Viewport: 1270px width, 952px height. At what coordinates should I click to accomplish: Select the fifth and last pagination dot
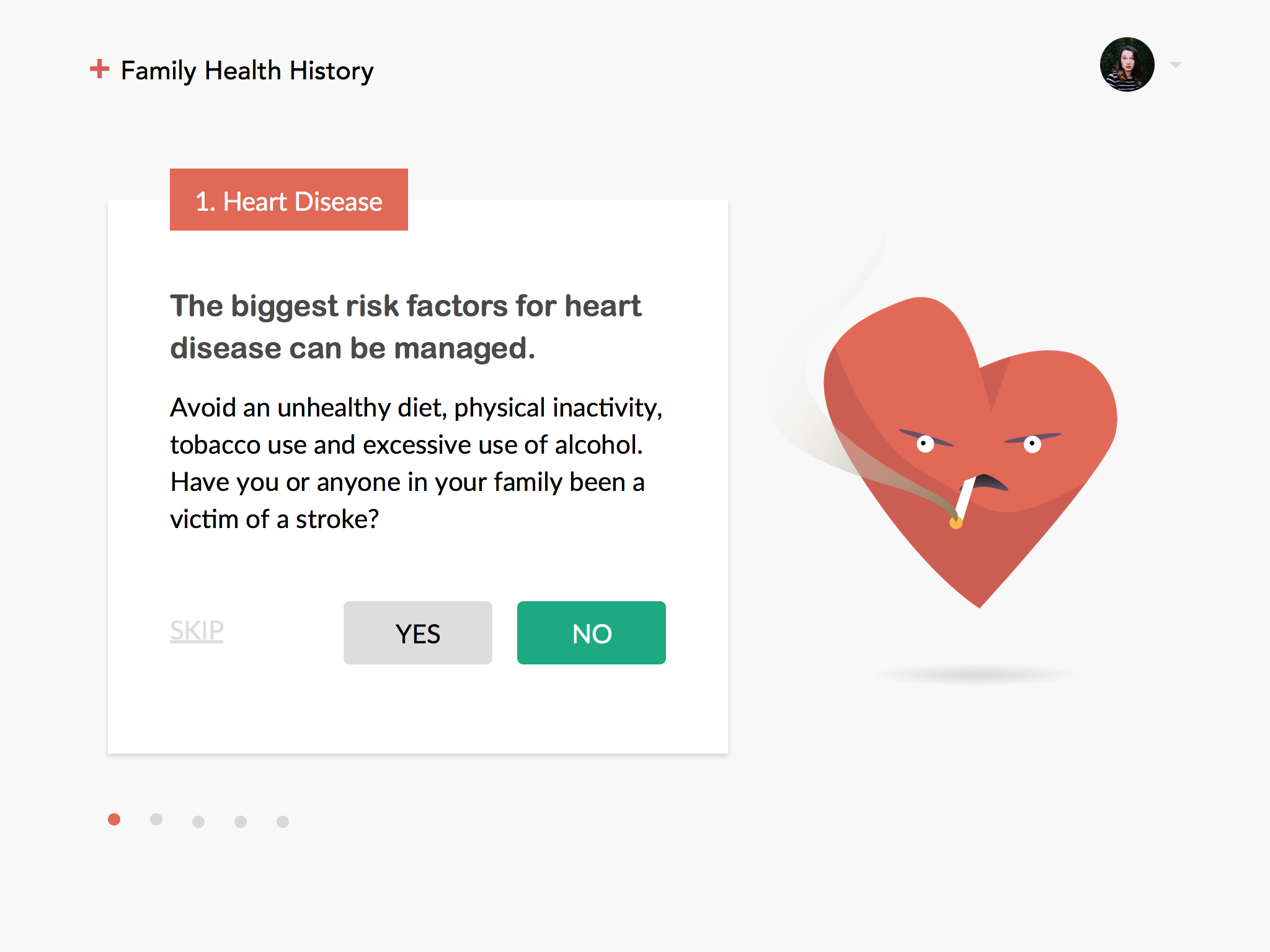pos(283,822)
